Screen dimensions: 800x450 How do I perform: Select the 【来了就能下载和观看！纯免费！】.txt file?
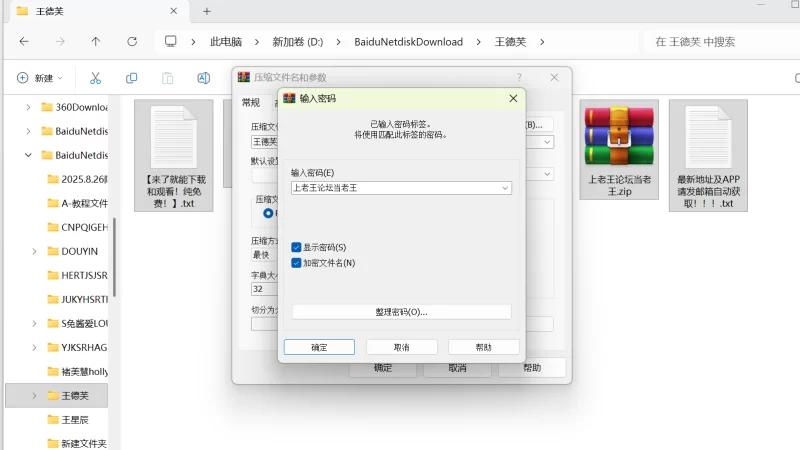point(173,155)
